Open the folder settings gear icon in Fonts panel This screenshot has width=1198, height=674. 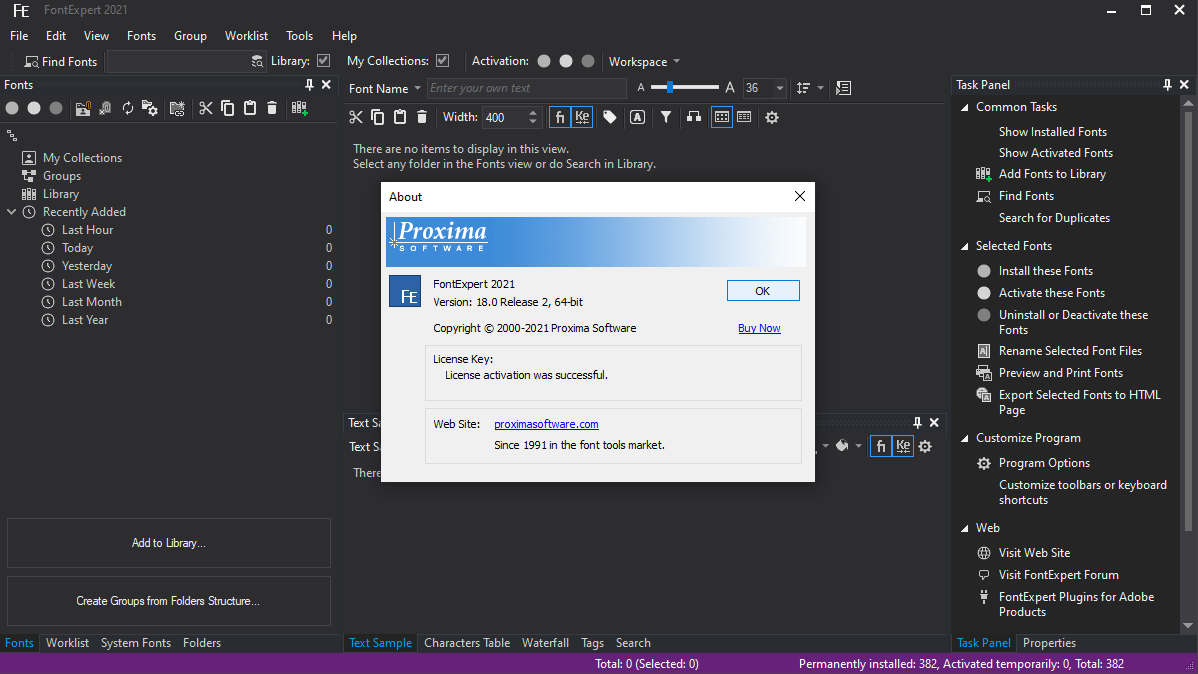(x=150, y=109)
